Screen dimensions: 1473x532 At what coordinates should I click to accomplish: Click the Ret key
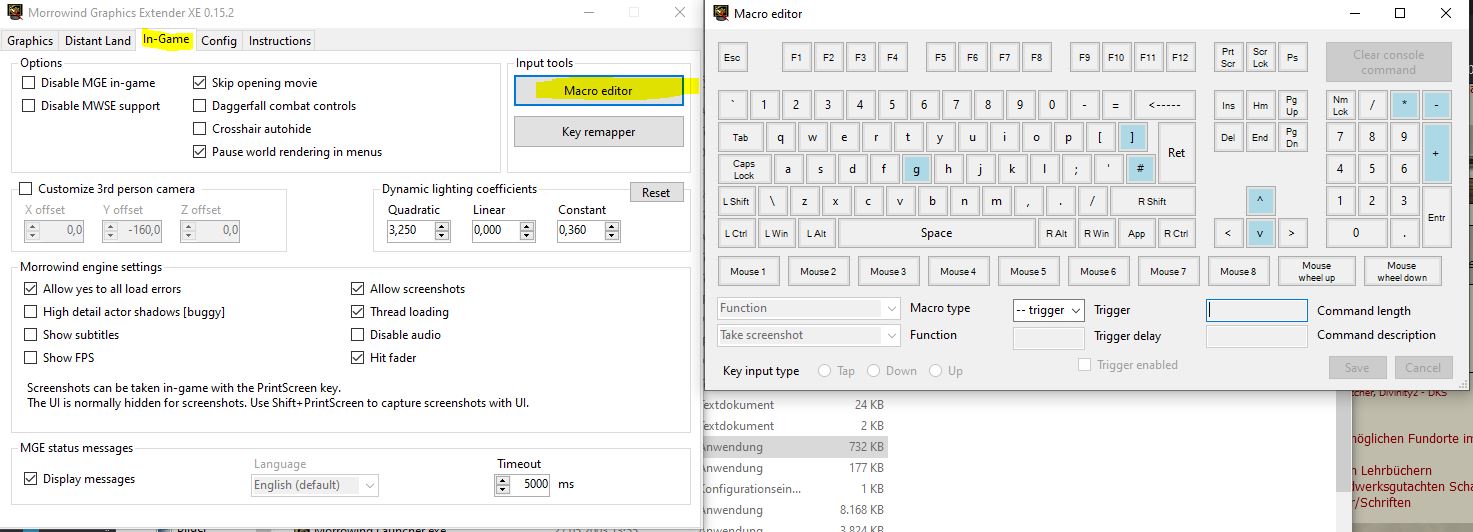pos(1176,153)
